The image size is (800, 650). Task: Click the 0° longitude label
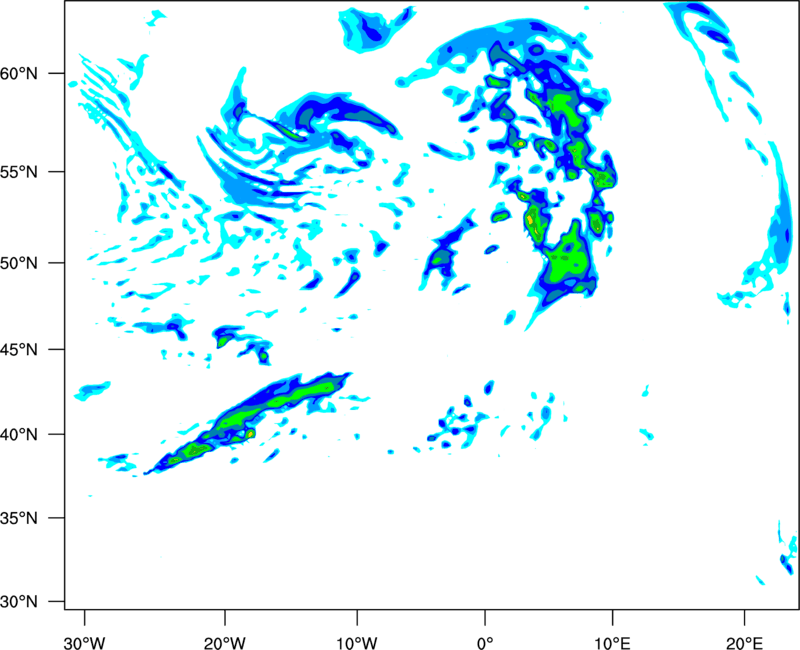(x=485, y=643)
